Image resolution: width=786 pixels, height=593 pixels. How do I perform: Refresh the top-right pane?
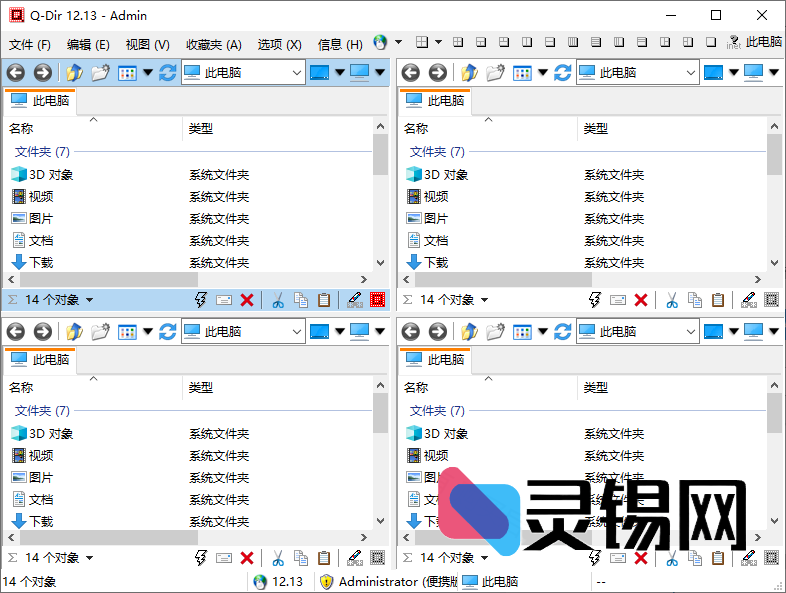click(x=562, y=73)
